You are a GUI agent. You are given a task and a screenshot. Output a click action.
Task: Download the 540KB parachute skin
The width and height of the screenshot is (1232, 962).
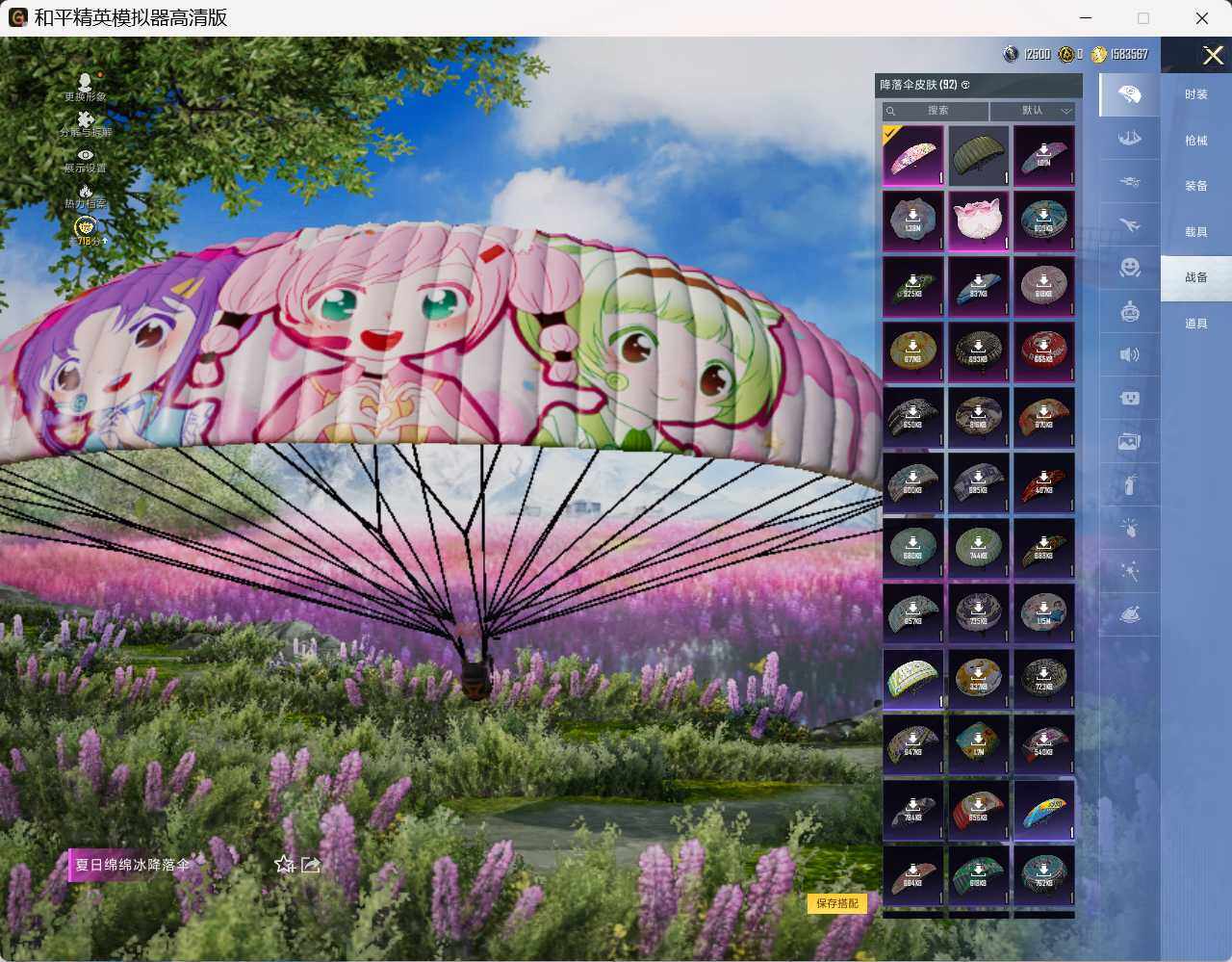1044,745
